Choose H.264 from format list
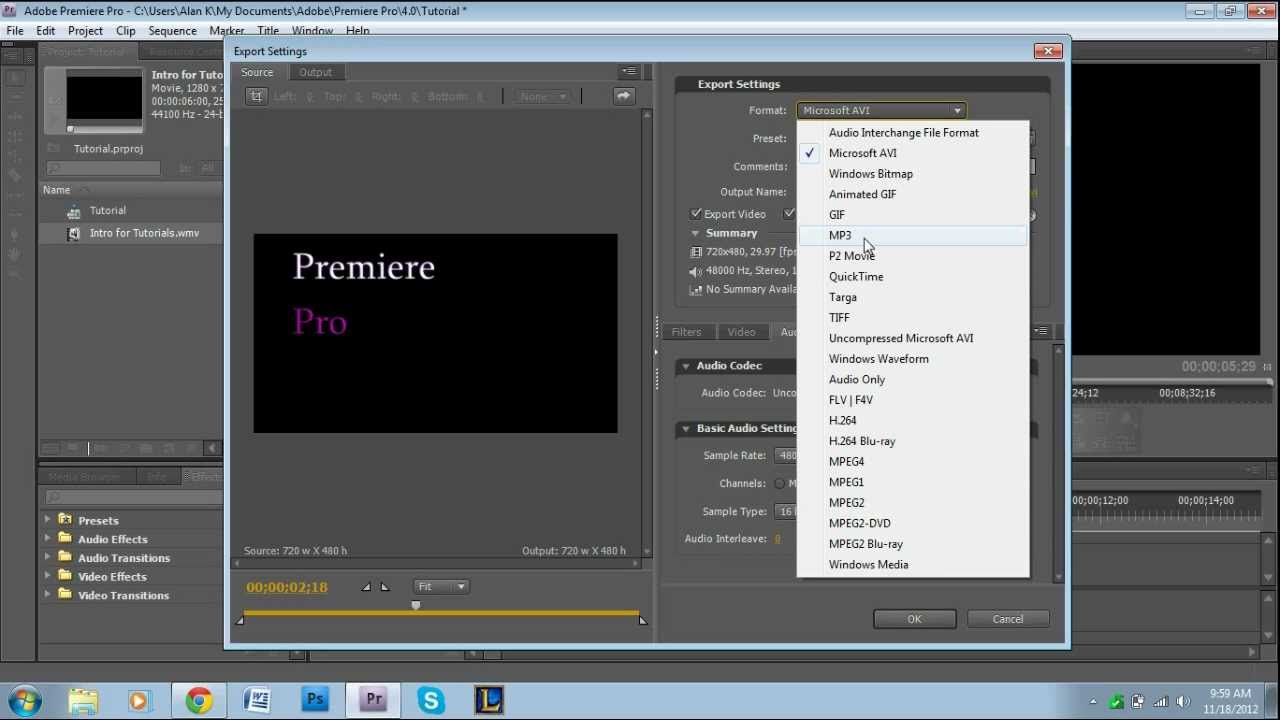 coord(913,421)
